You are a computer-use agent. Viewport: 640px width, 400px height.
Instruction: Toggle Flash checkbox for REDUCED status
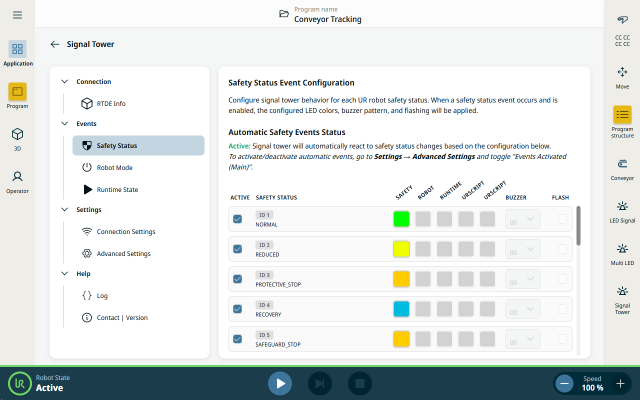coord(562,249)
